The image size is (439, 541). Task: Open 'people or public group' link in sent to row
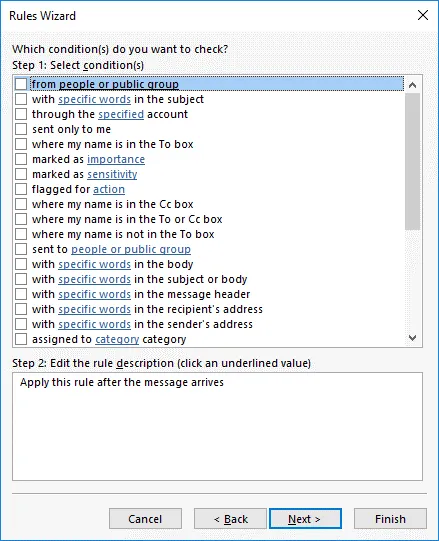(x=131, y=249)
